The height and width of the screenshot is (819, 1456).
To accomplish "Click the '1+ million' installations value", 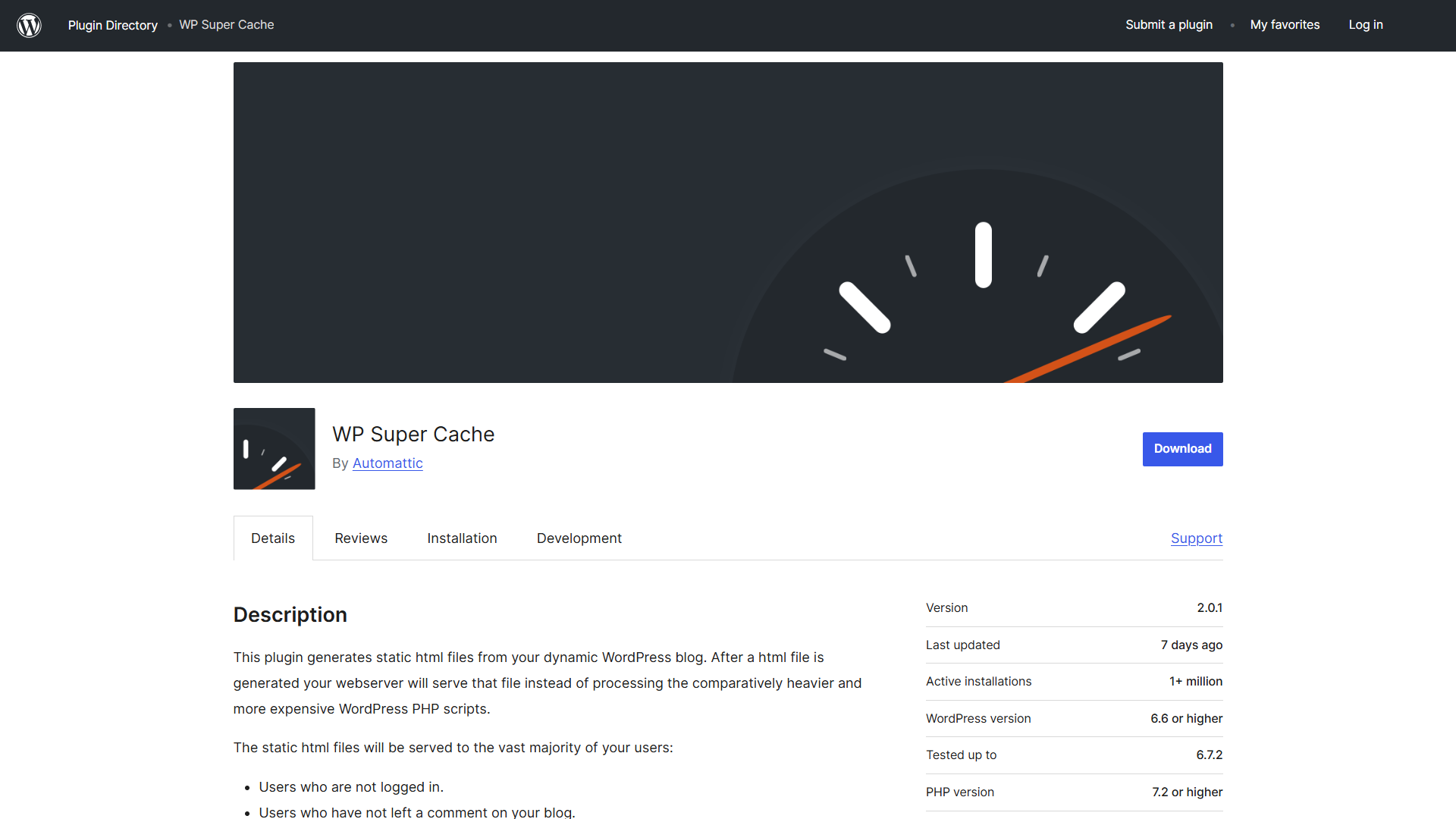I will 1196,682.
